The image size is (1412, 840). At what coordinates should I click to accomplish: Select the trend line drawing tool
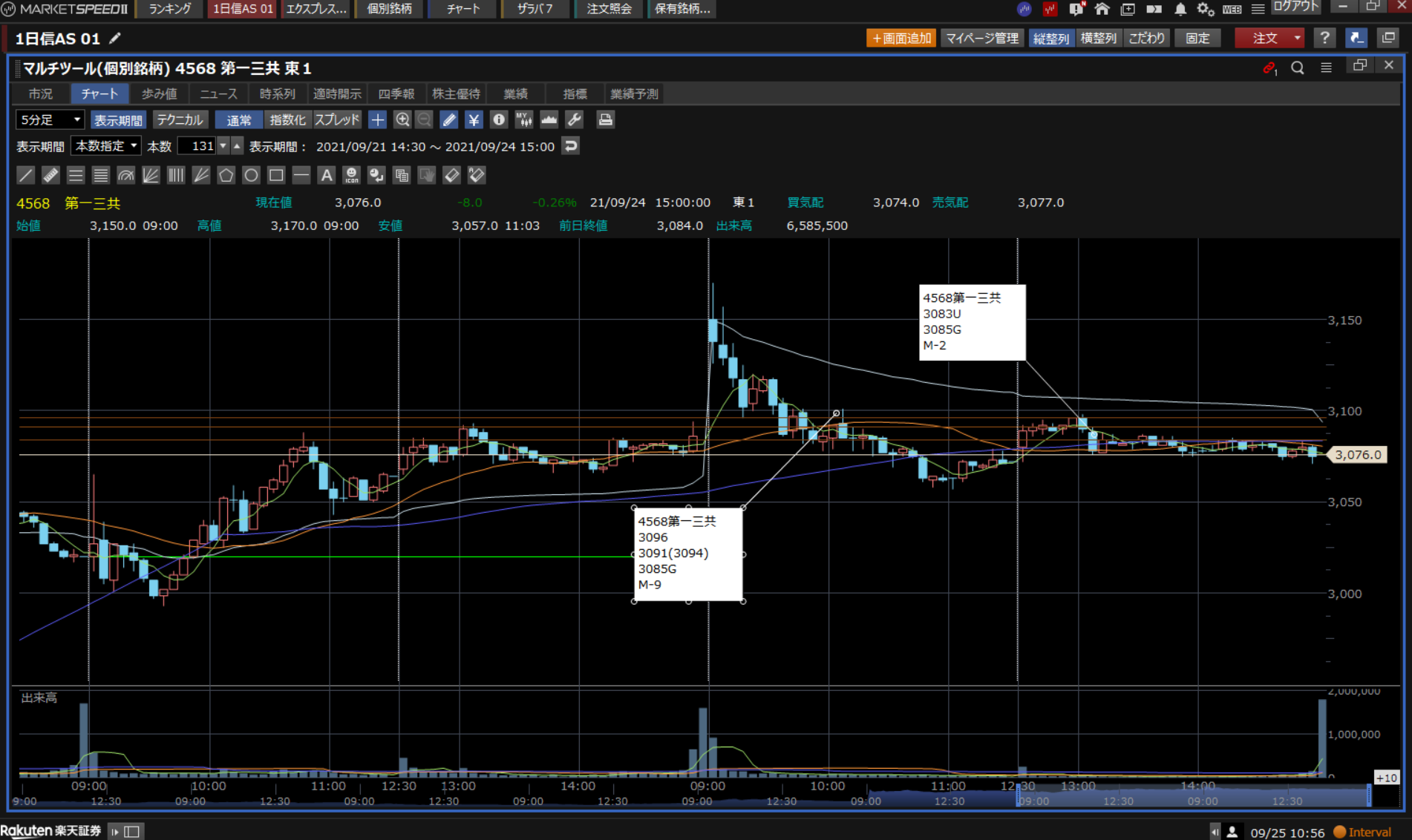pos(25,175)
